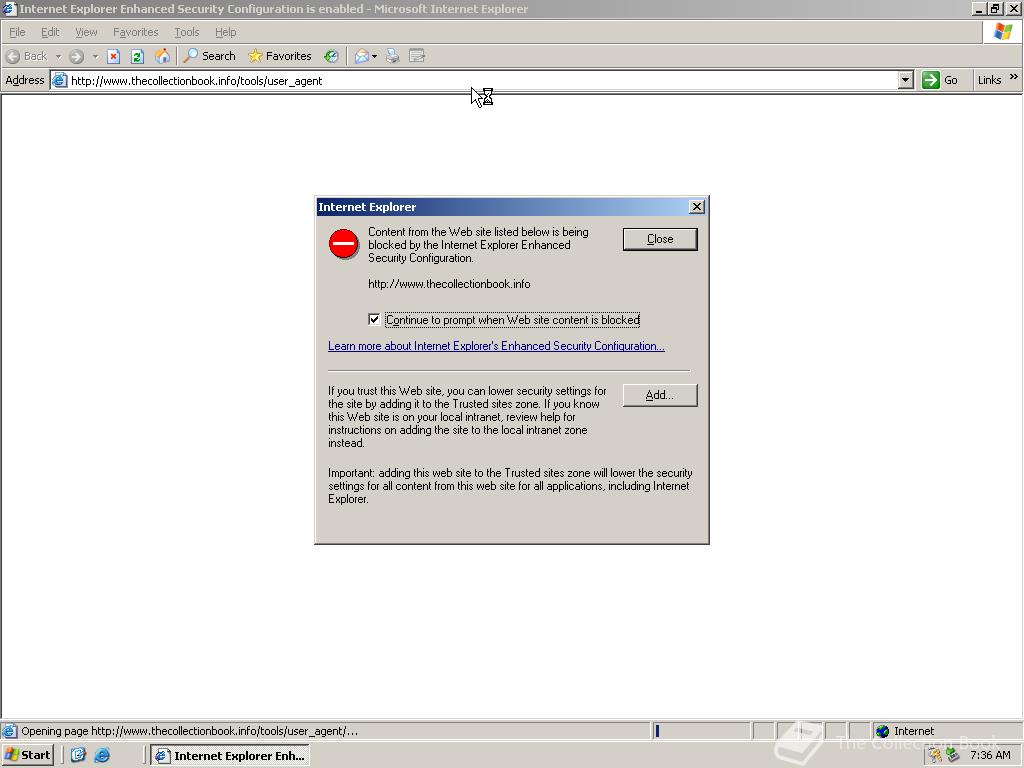Click the page icon in the Address bar

(60, 80)
